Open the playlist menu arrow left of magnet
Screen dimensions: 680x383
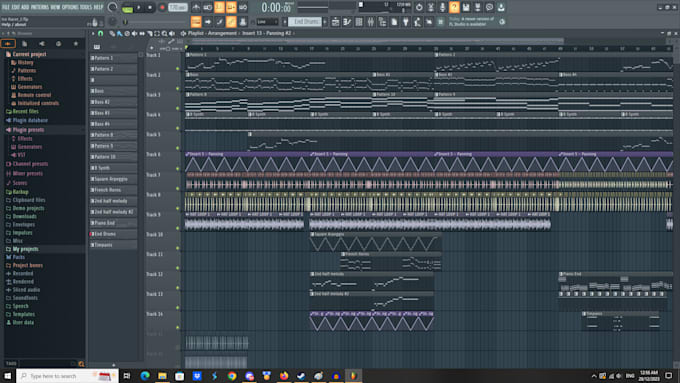click(x=92, y=33)
